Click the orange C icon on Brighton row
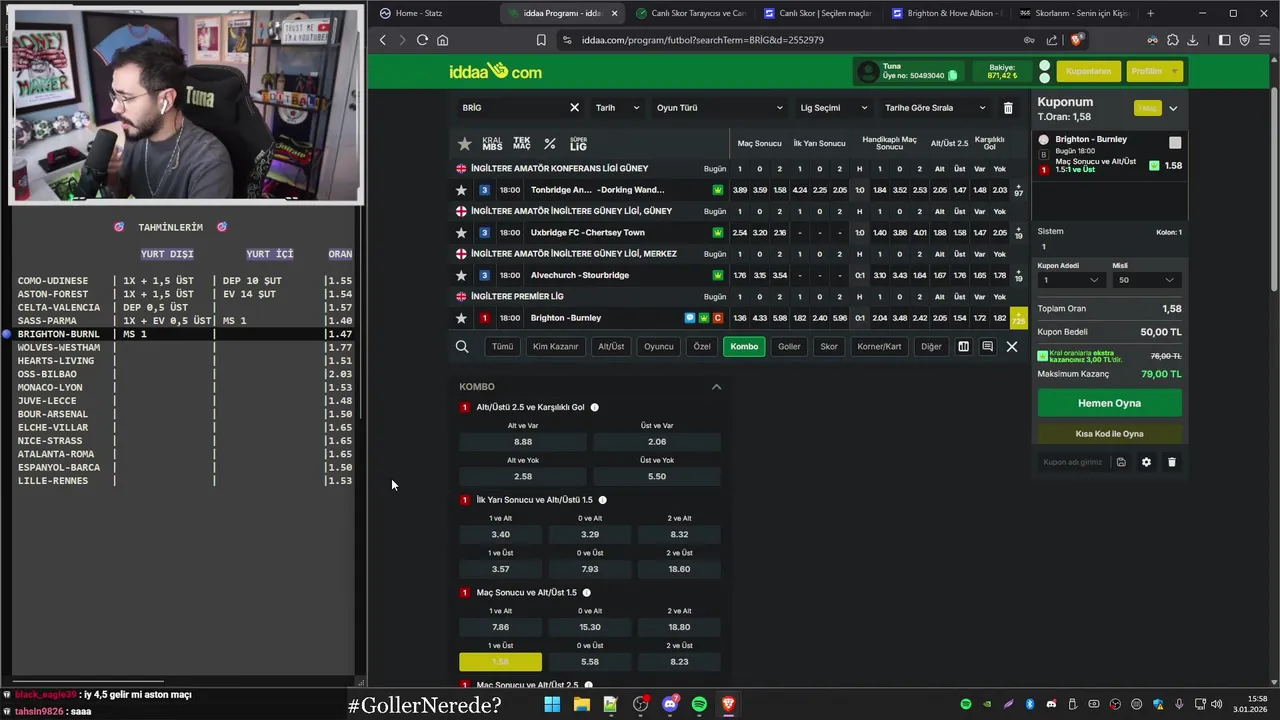 coord(718,318)
